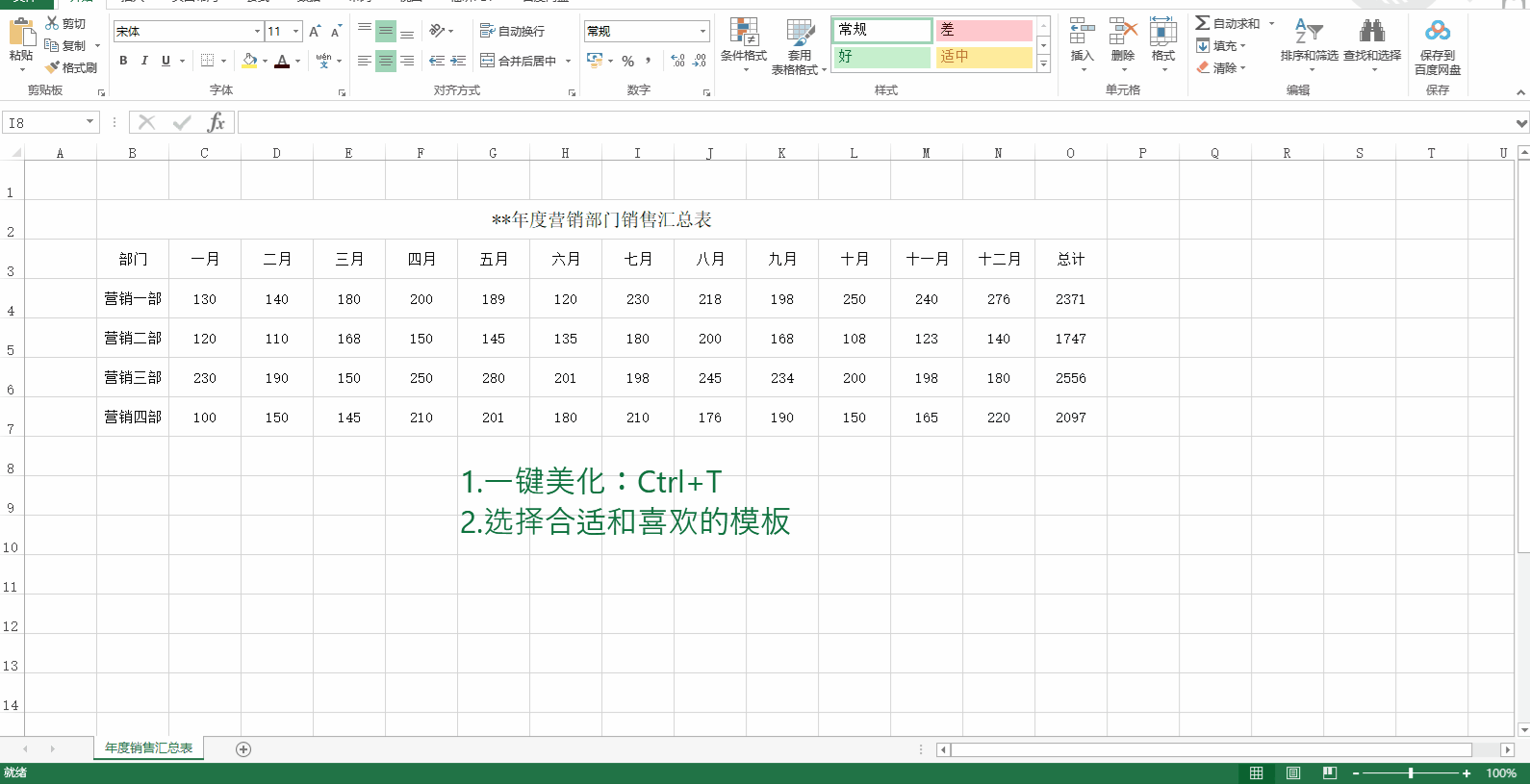This screenshot has height=784, width=1530.
Task: Click Save to Baidu Netdisk (保存到百度网盘)
Action: [x=1438, y=46]
